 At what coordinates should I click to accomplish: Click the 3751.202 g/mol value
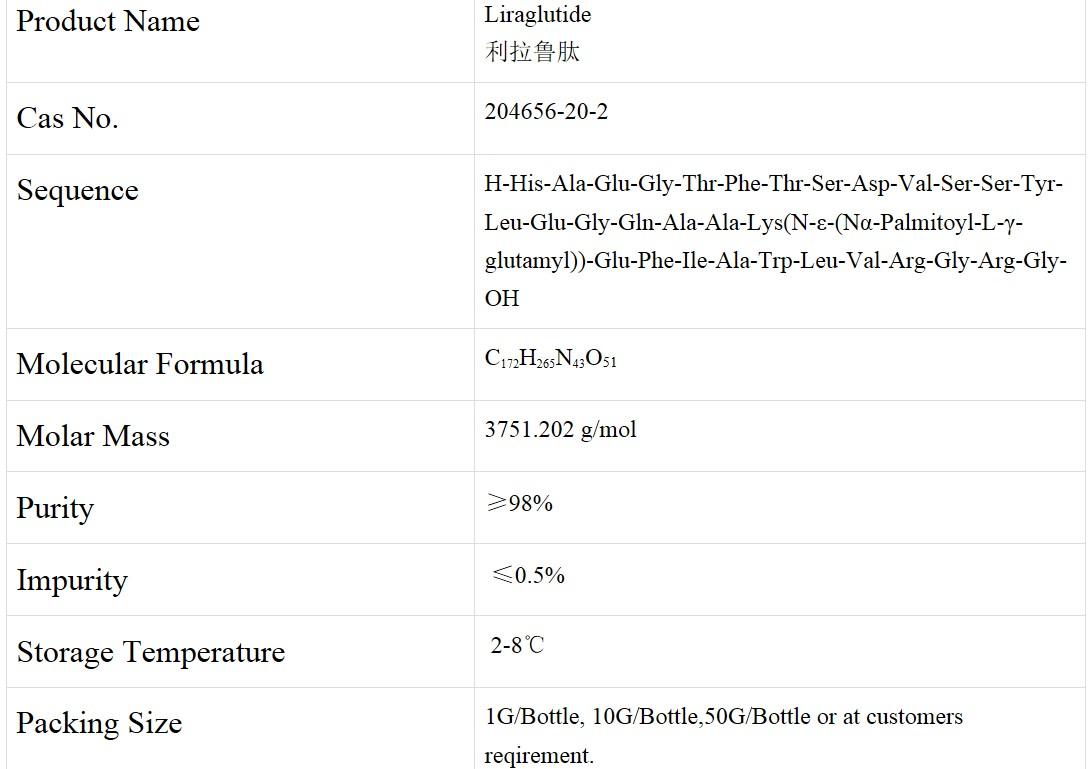(560, 430)
